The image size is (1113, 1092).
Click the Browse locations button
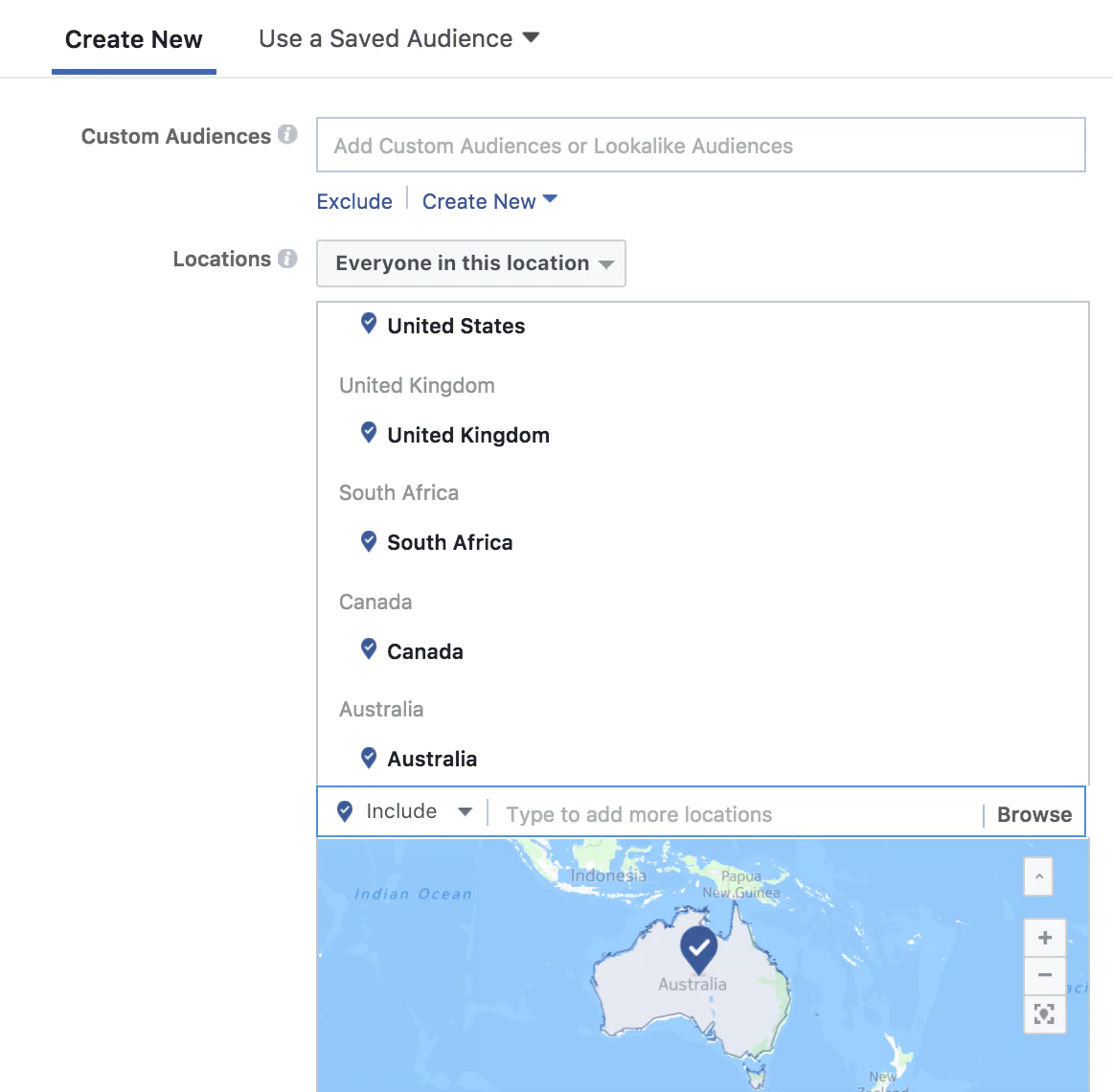[x=1034, y=814]
